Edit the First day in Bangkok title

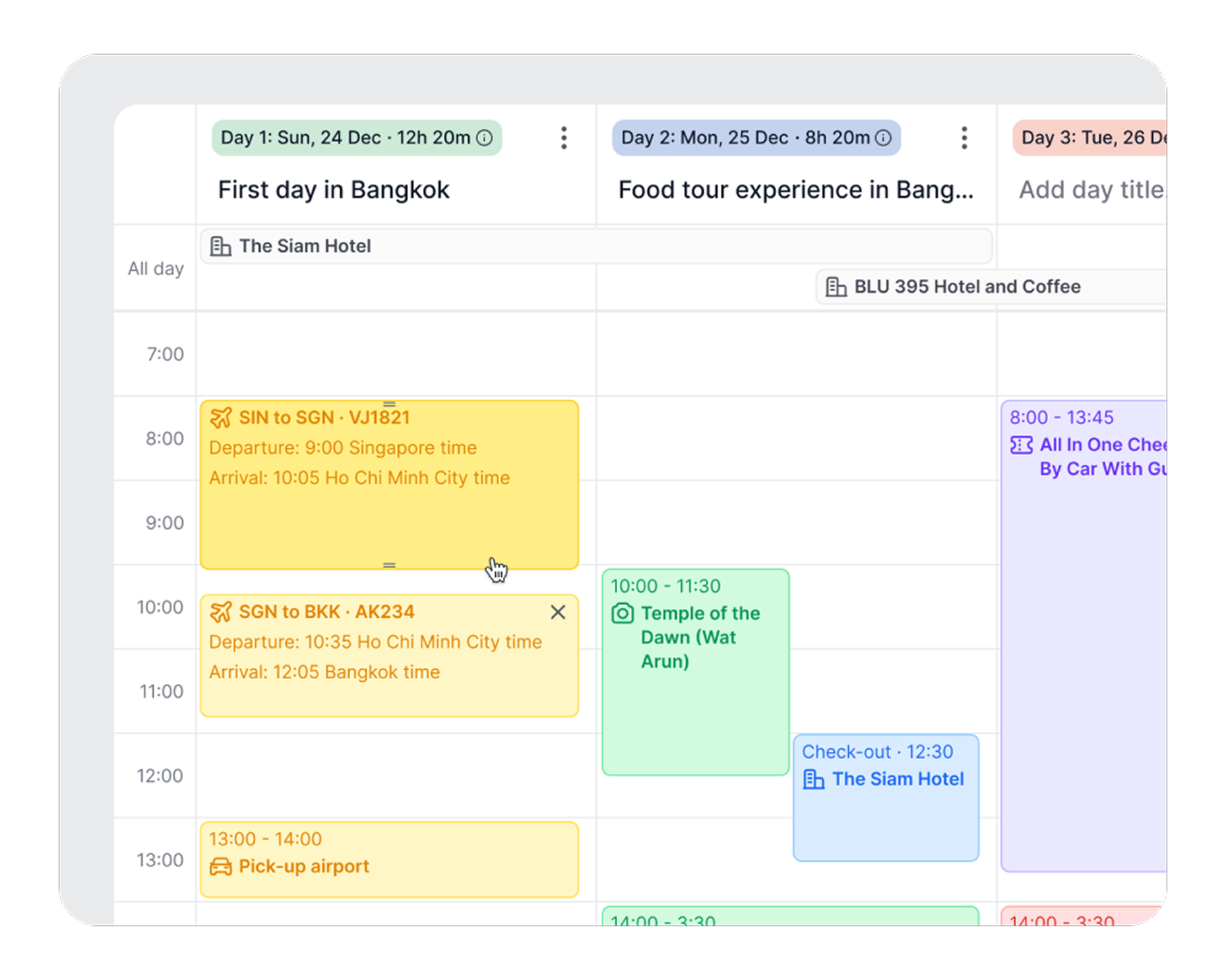334,190
